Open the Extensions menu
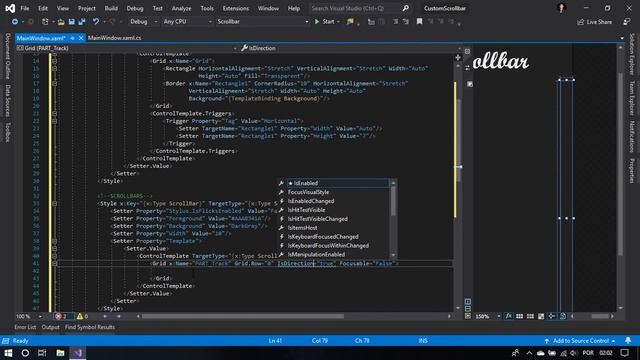The height and width of the screenshot is (360, 640). coord(236,8)
